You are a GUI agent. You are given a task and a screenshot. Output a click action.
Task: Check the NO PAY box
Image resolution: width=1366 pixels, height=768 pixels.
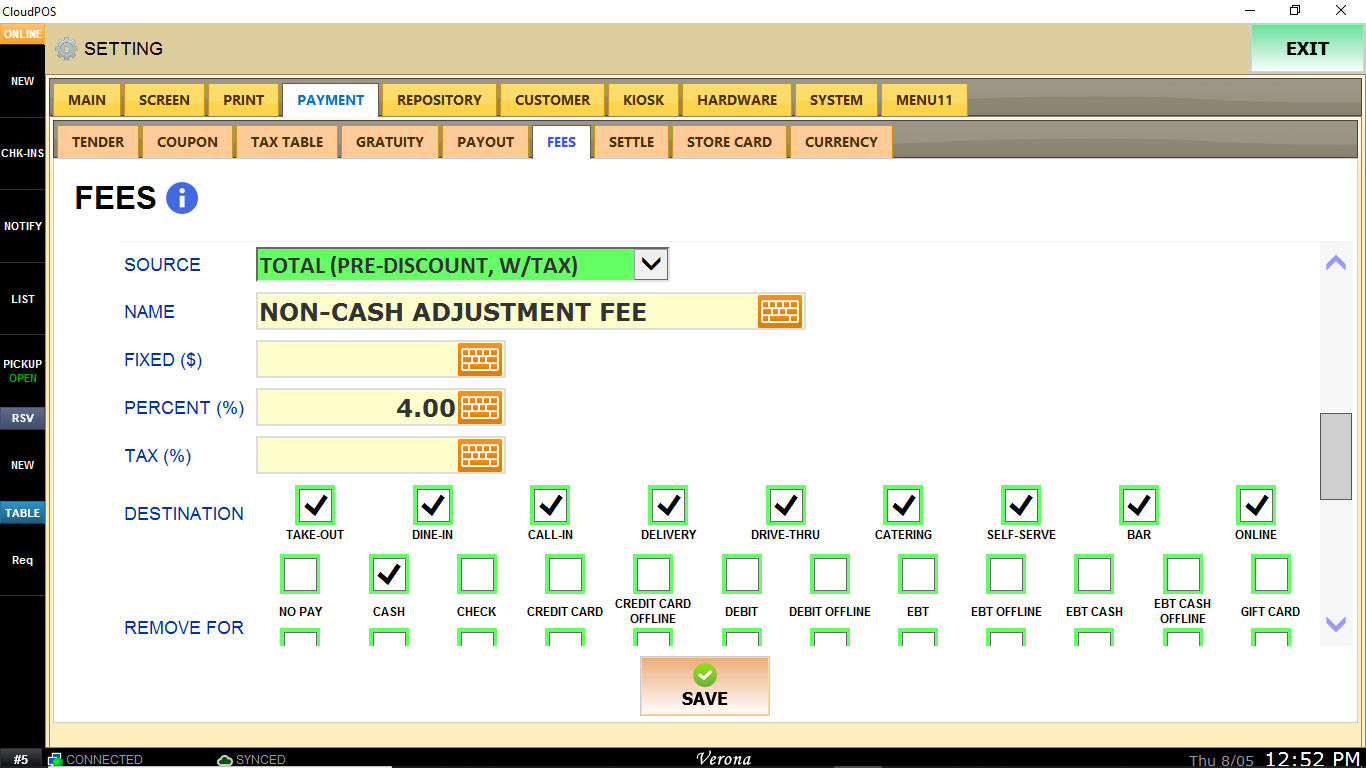(301, 575)
